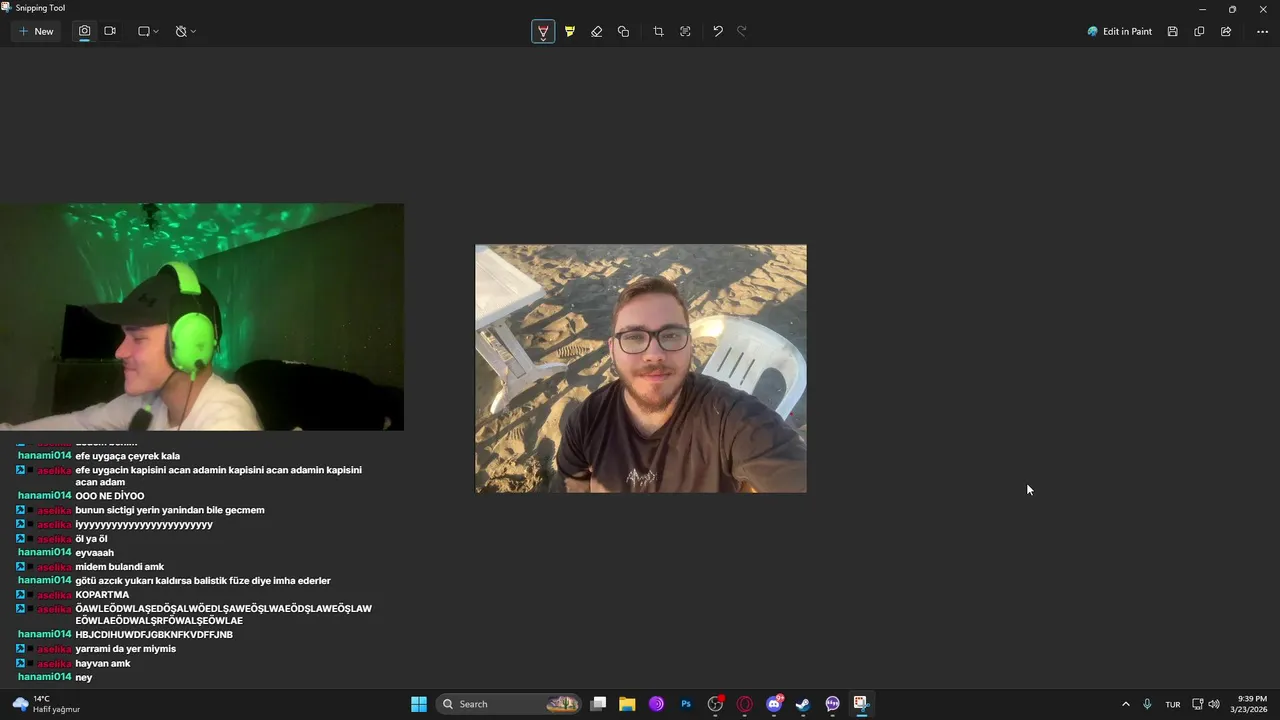The width and height of the screenshot is (1280, 720).
Task: Click chat message 'hayvan amk'
Action: click(103, 663)
